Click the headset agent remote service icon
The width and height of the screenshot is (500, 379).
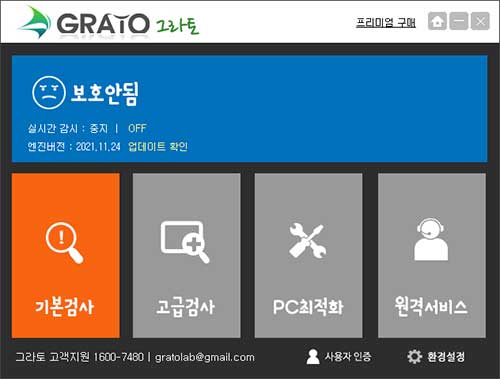[431, 239]
